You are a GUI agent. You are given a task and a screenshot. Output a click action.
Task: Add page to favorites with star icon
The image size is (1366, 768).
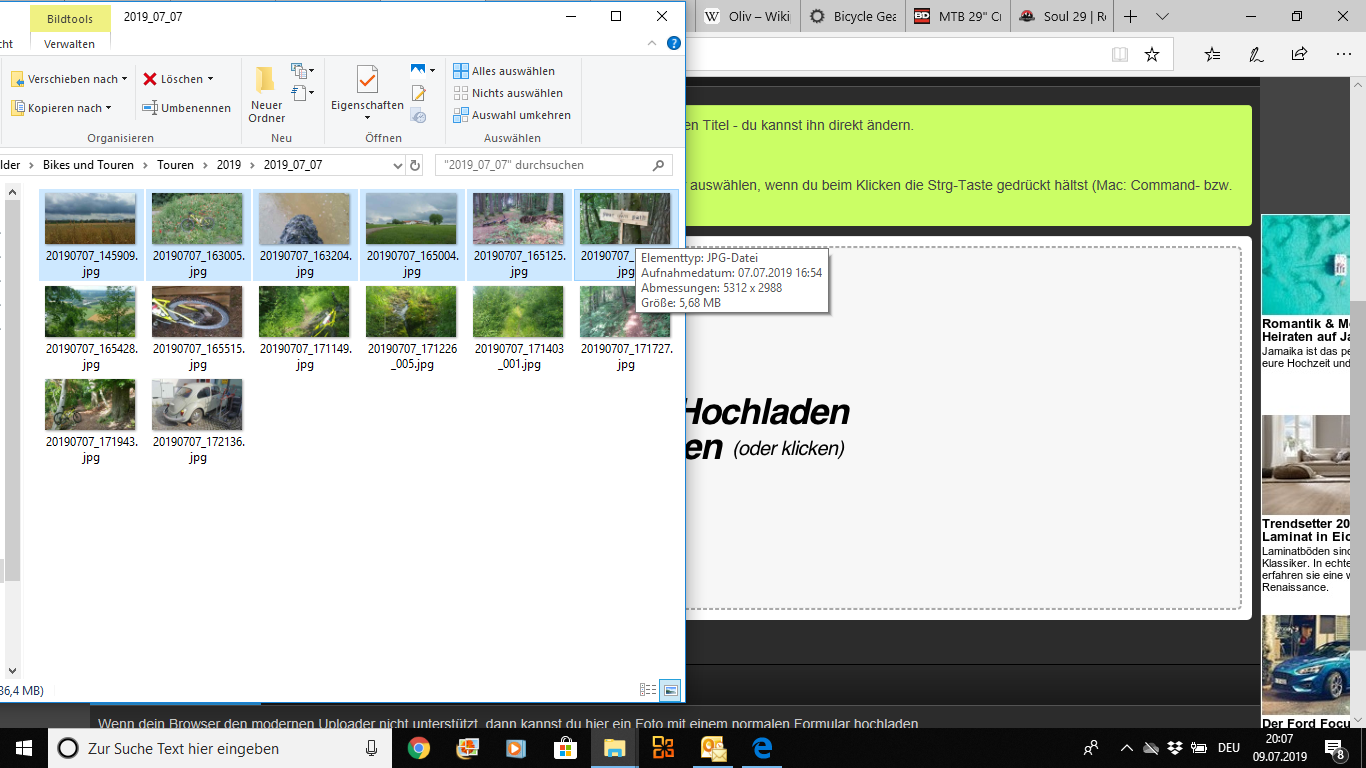pyautogui.click(x=1152, y=54)
